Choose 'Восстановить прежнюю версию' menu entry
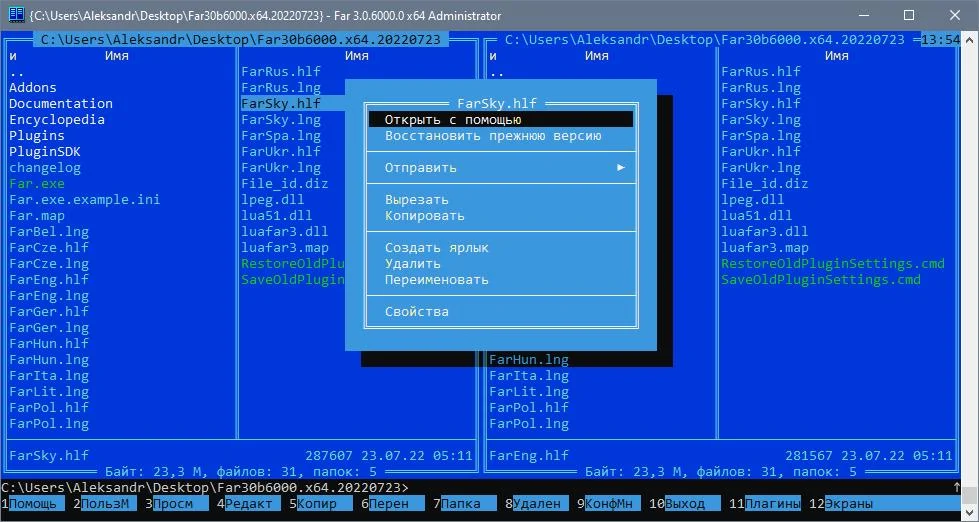Screen dimensions: 979x522 click(x=492, y=136)
